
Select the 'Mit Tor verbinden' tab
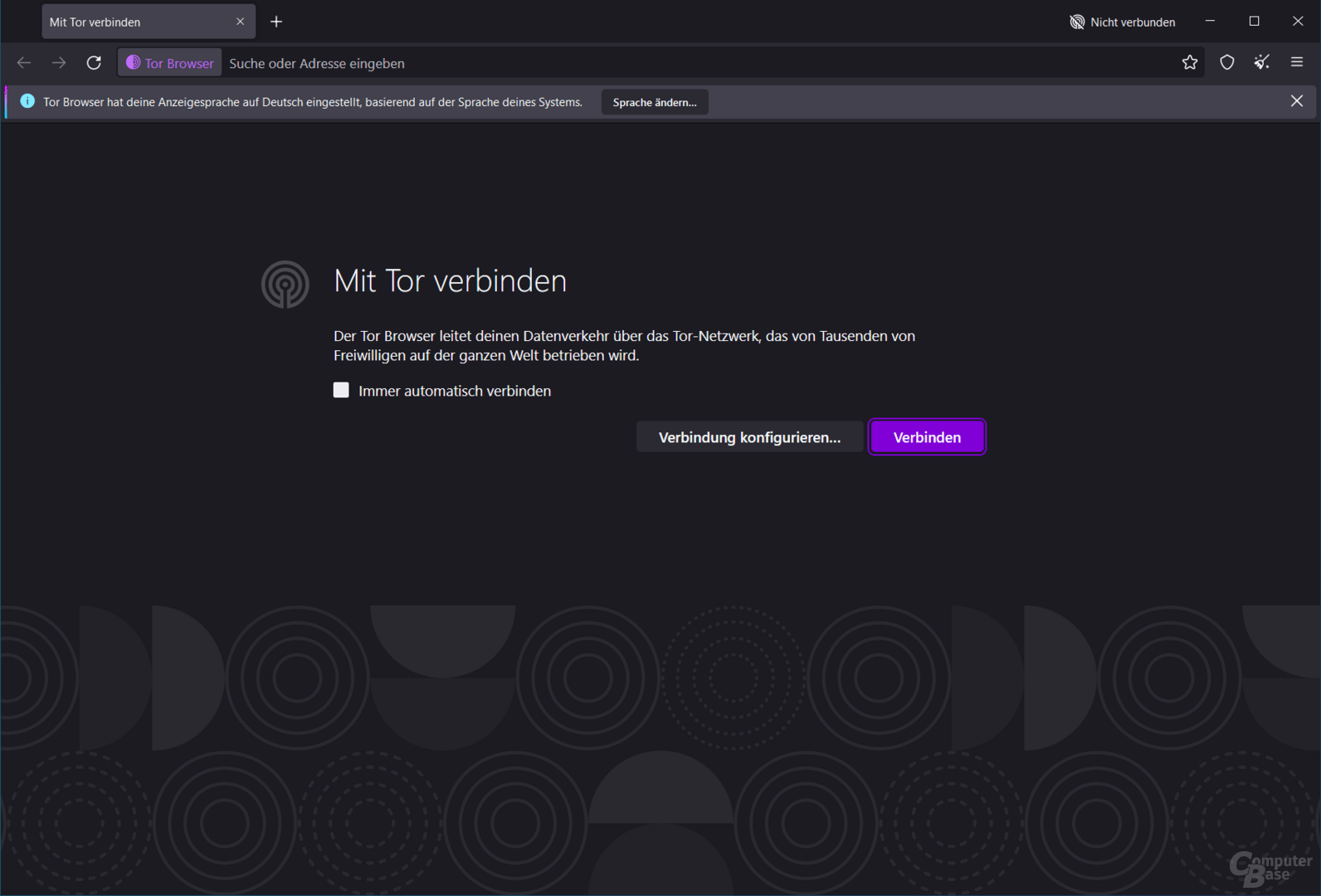click(148, 22)
